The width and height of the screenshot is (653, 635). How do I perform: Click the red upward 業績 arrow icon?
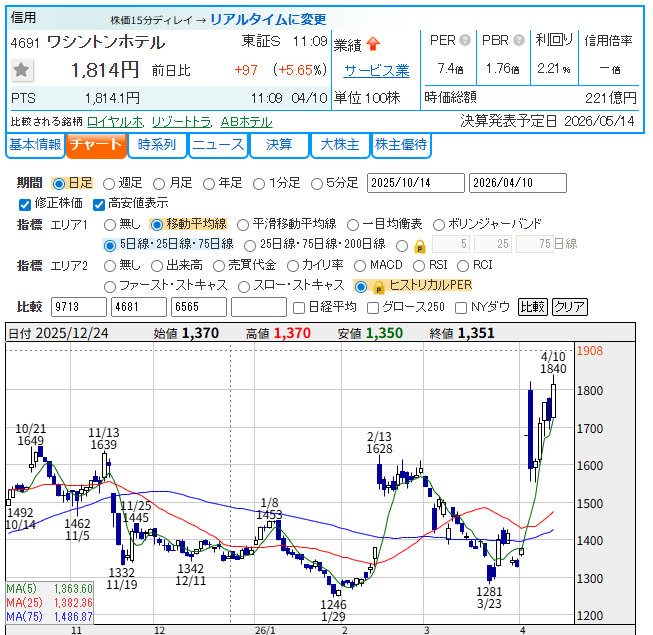pyautogui.click(x=373, y=44)
